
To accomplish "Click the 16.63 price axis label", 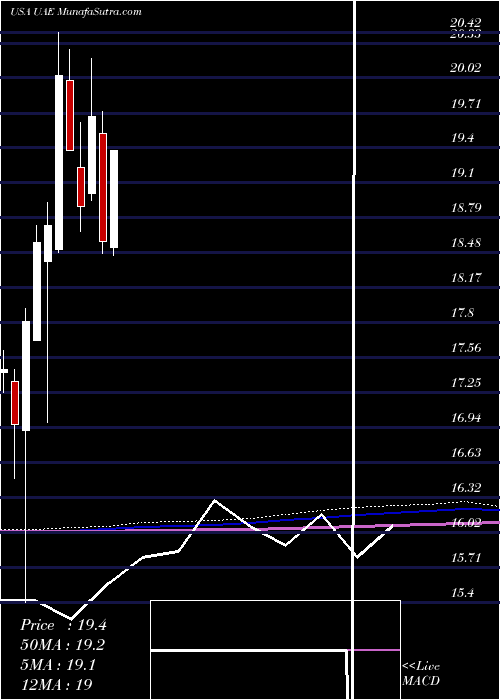I will pos(466,453).
